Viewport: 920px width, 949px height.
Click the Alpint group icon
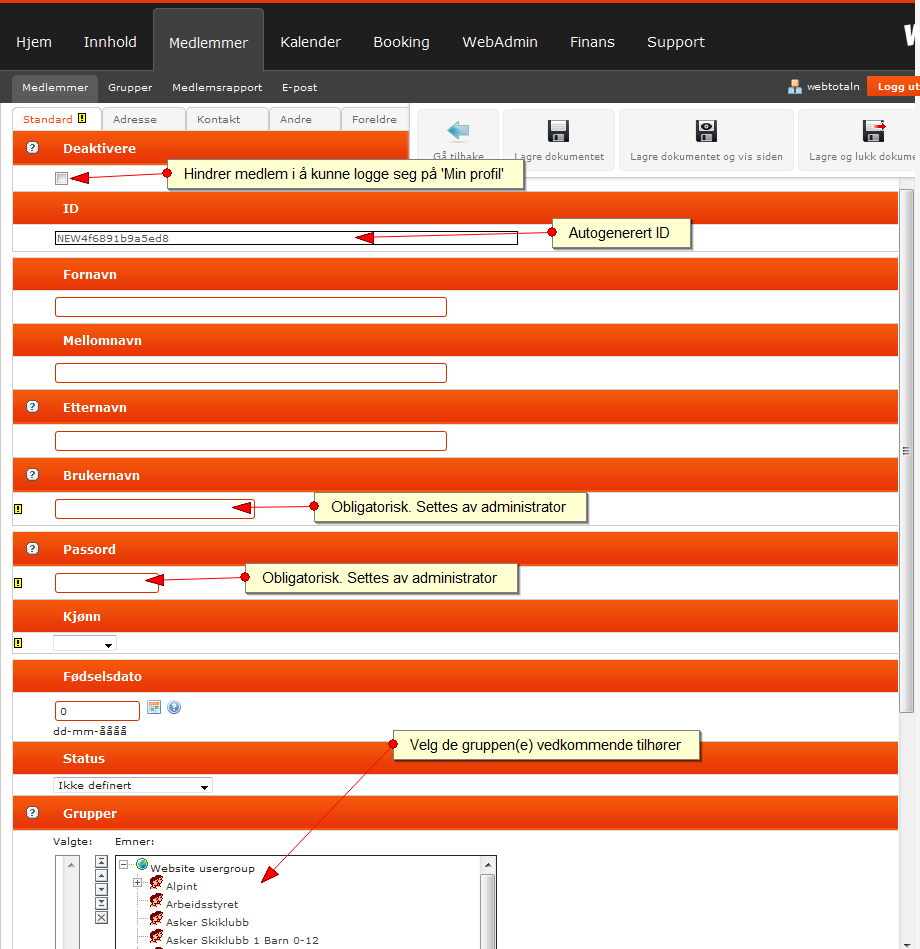[156, 883]
